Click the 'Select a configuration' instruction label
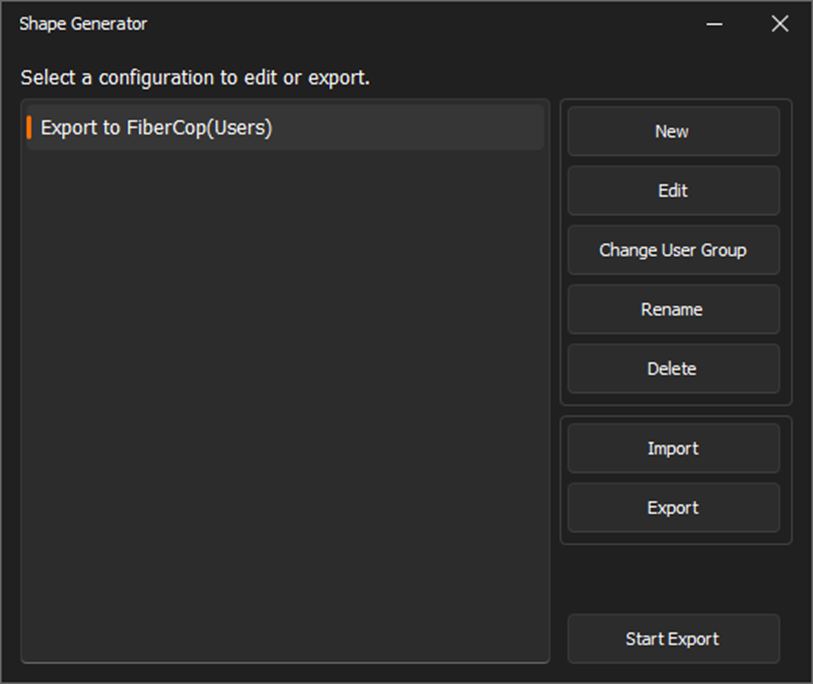813x684 pixels. pyautogui.click(x=195, y=78)
